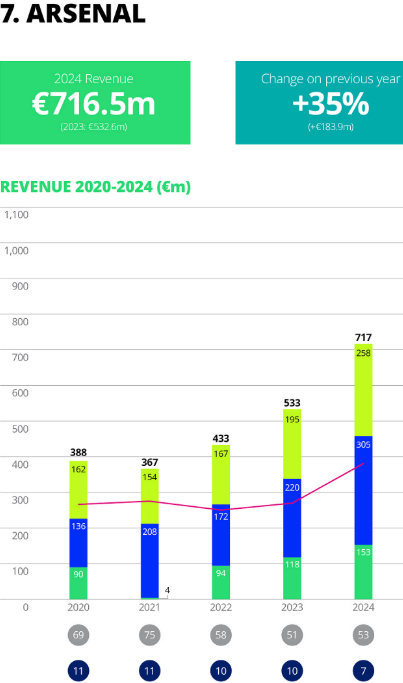
Task: Click the y-axis label 100
Action: point(20,571)
